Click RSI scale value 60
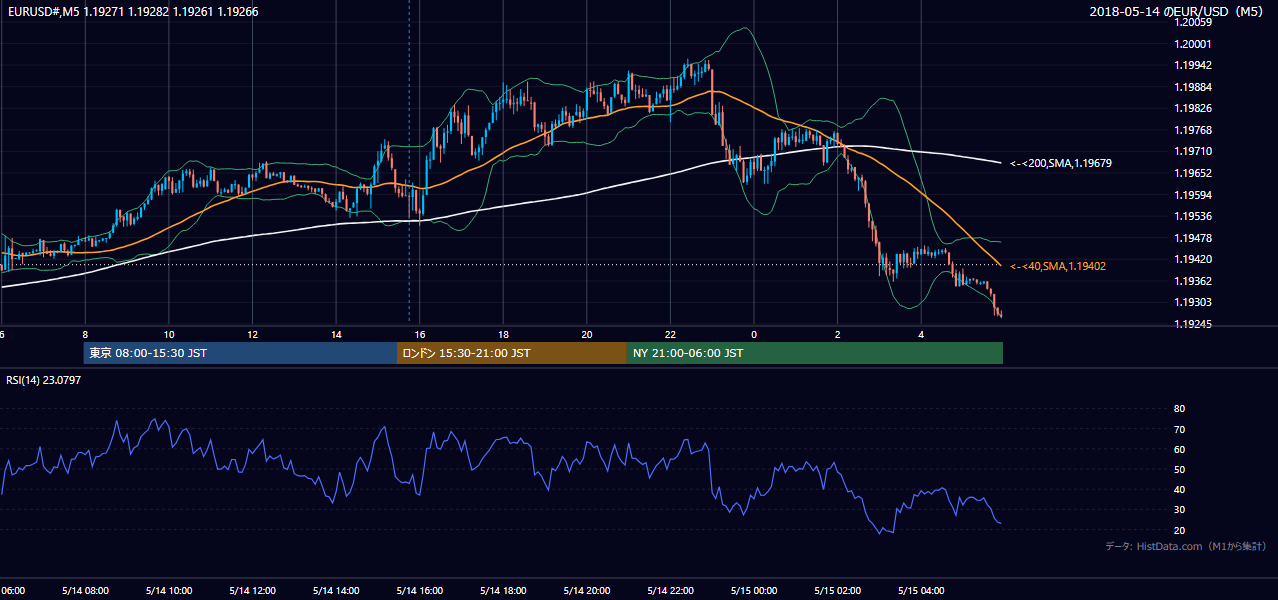 pyautogui.click(x=1179, y=449)
